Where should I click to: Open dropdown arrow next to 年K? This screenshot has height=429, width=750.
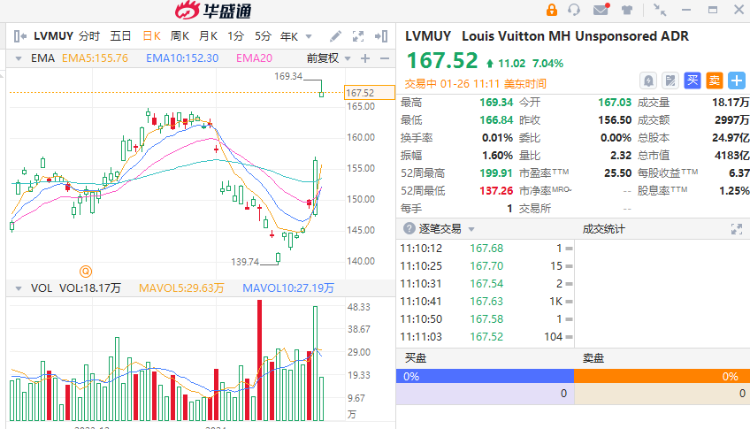[x=309, y=36]
